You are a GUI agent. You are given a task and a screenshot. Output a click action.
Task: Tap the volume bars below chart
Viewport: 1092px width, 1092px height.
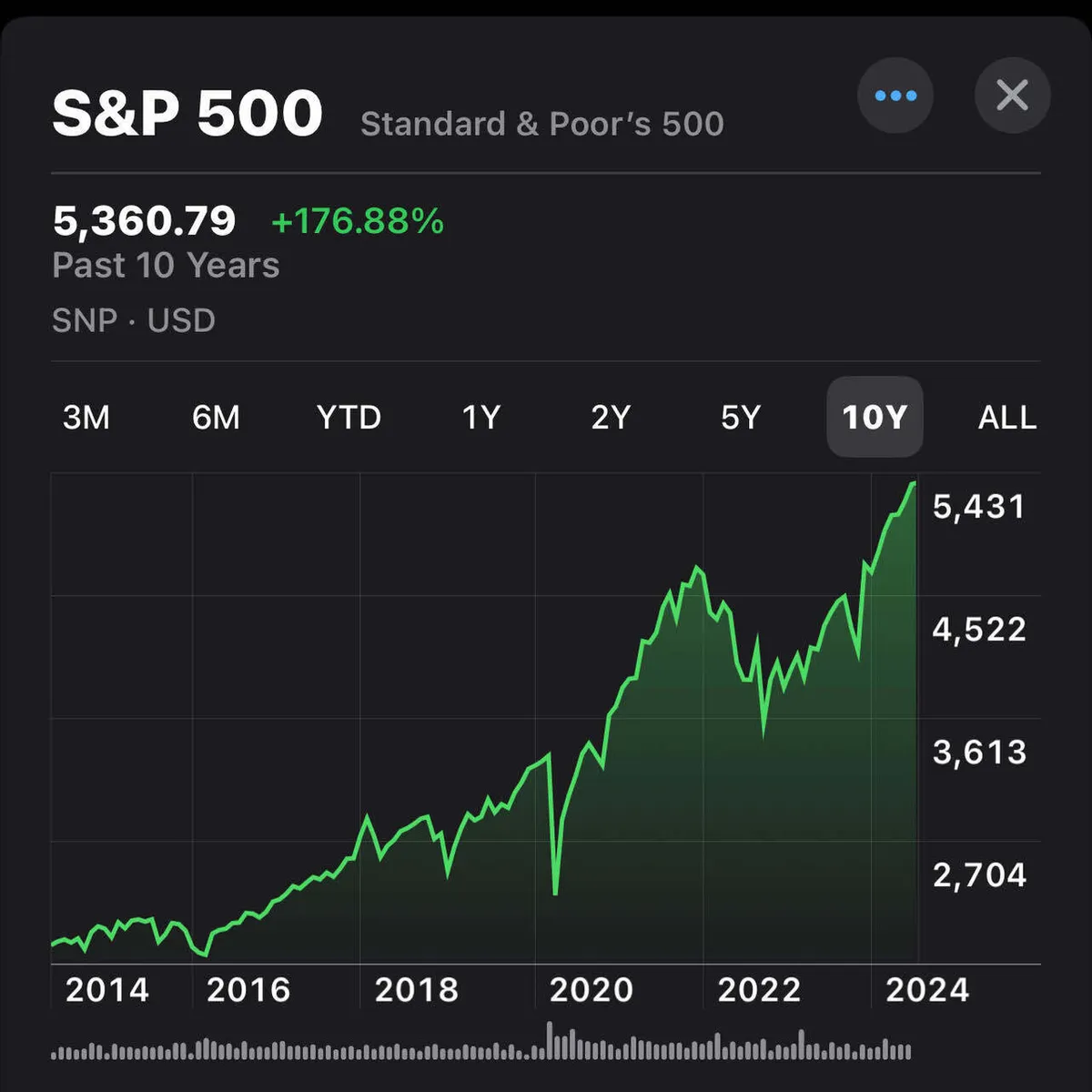tap(480, 1046)
